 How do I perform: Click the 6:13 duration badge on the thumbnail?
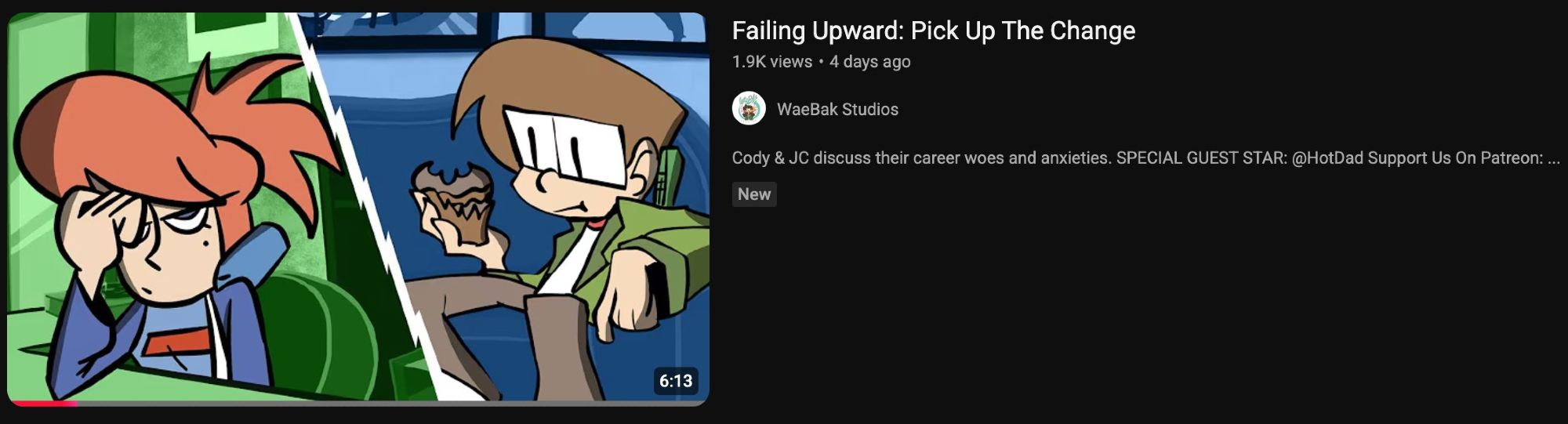point(676,381)
